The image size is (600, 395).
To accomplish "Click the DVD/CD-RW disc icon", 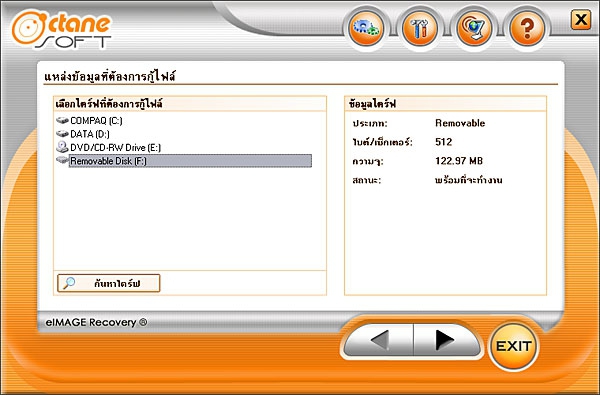I will pyautogui.click(x=62, y=147).
